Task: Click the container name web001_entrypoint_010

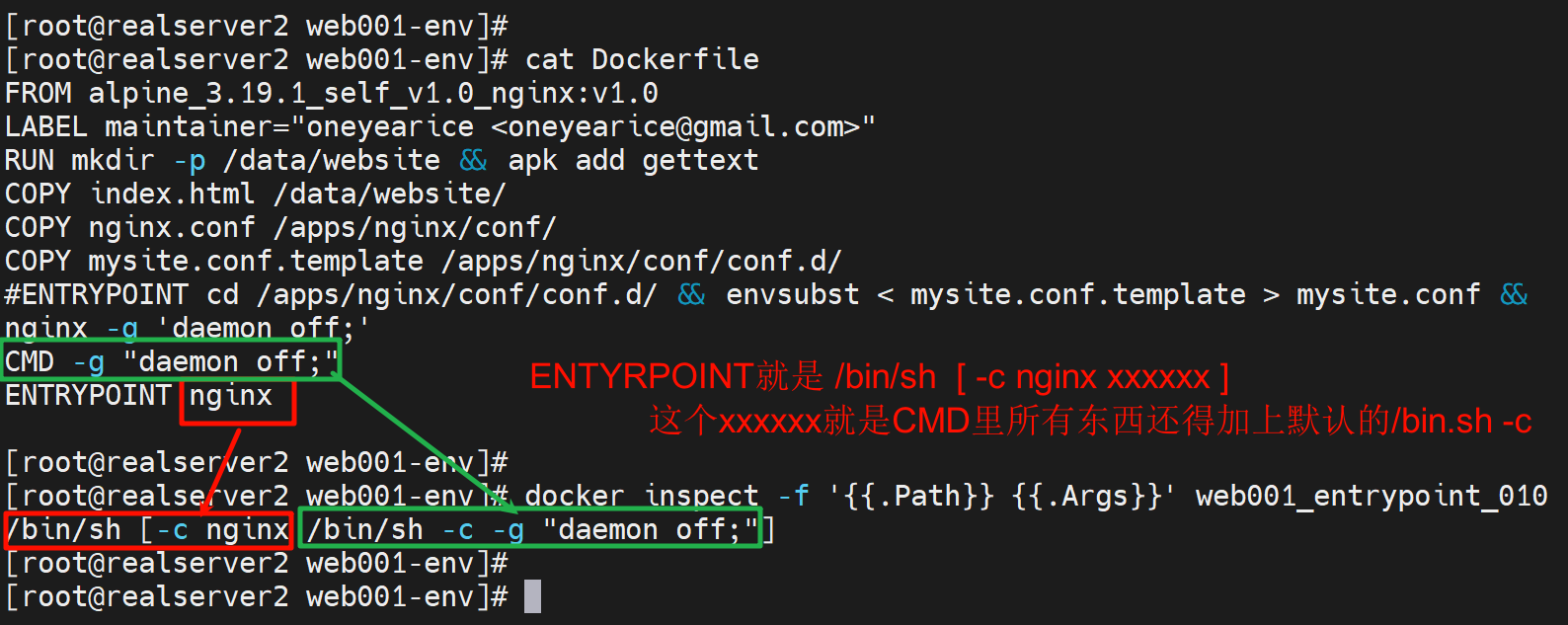Action: (1371, 496)
